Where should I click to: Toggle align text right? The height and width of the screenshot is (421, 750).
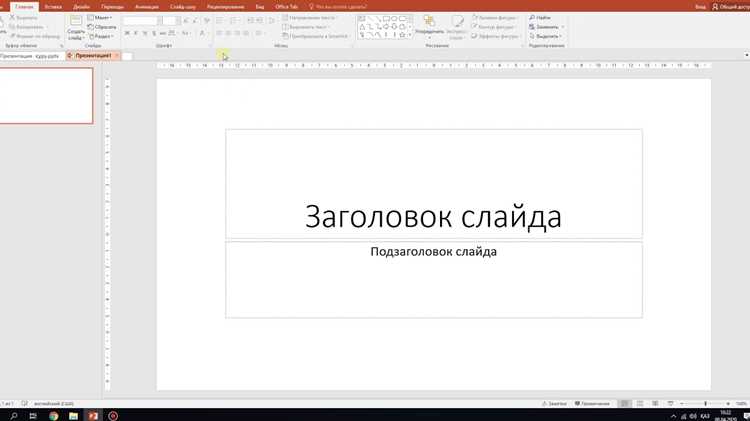[x=237, y=33]
